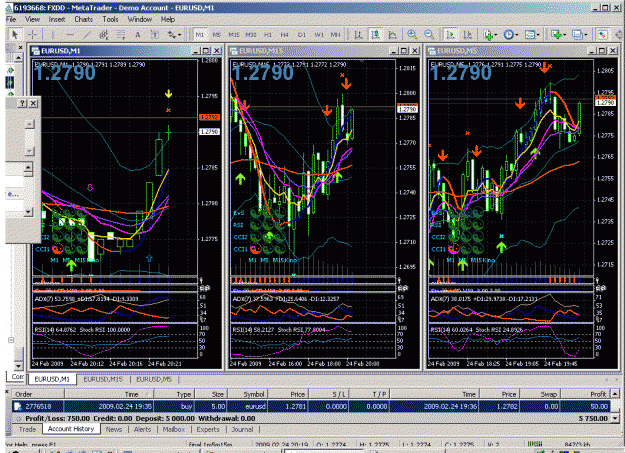Switch chart to candlesticks mode
The width and height of the screenshot is (625, 453).
375,35
